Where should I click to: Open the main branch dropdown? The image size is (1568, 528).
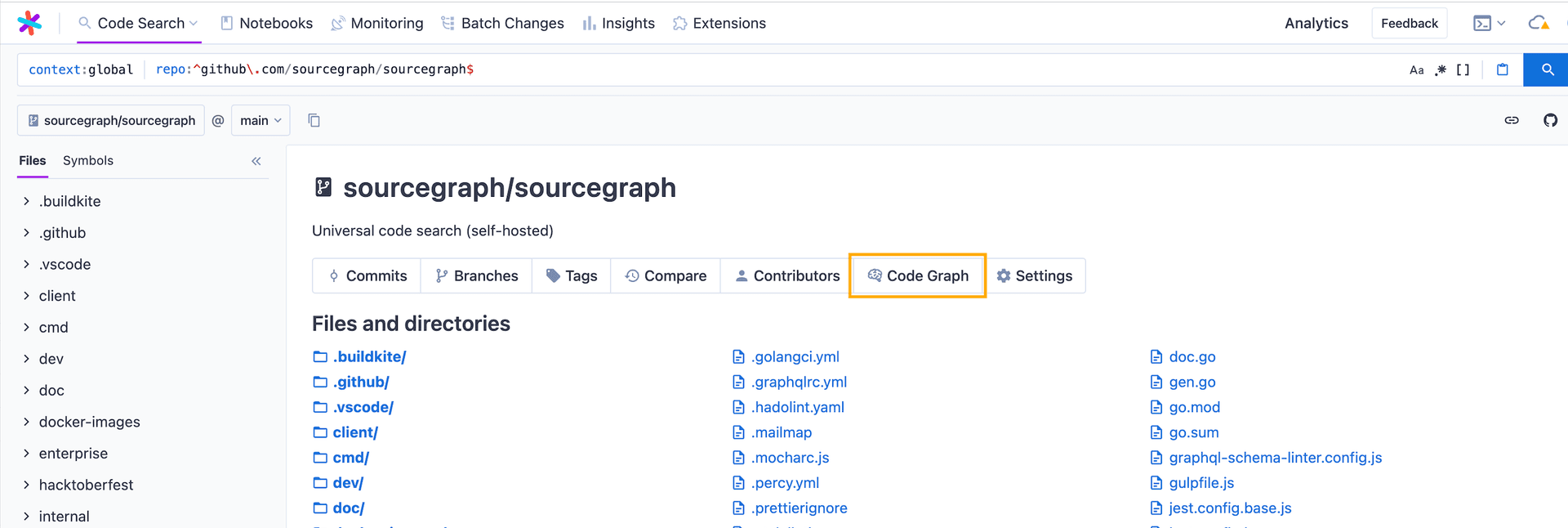coord(261,120)
